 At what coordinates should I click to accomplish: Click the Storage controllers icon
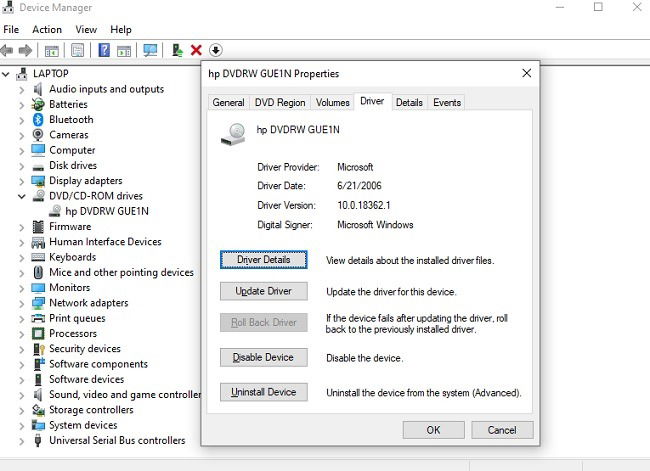coord(38,410)
